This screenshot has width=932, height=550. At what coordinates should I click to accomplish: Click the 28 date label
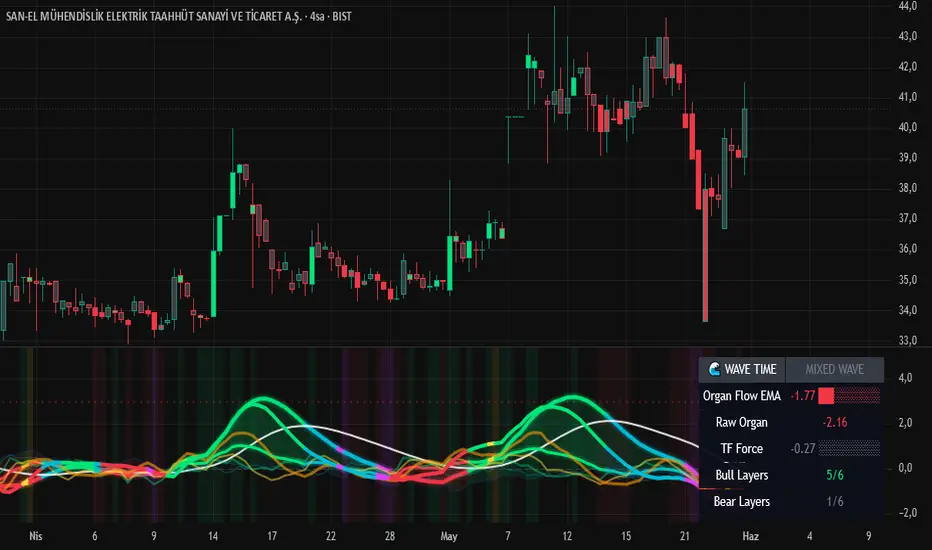point(389,536)
